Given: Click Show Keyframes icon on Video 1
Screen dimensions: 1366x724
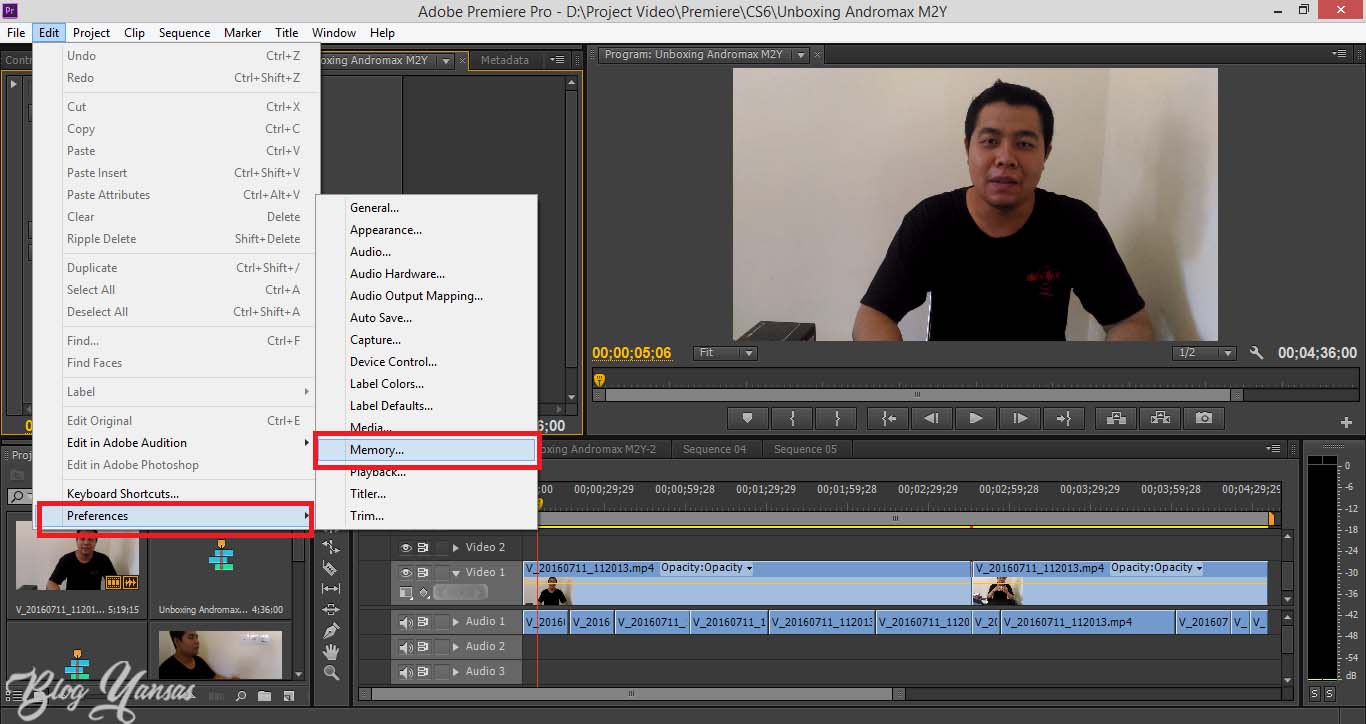Looking at the screenshot, I should point(424,593).
